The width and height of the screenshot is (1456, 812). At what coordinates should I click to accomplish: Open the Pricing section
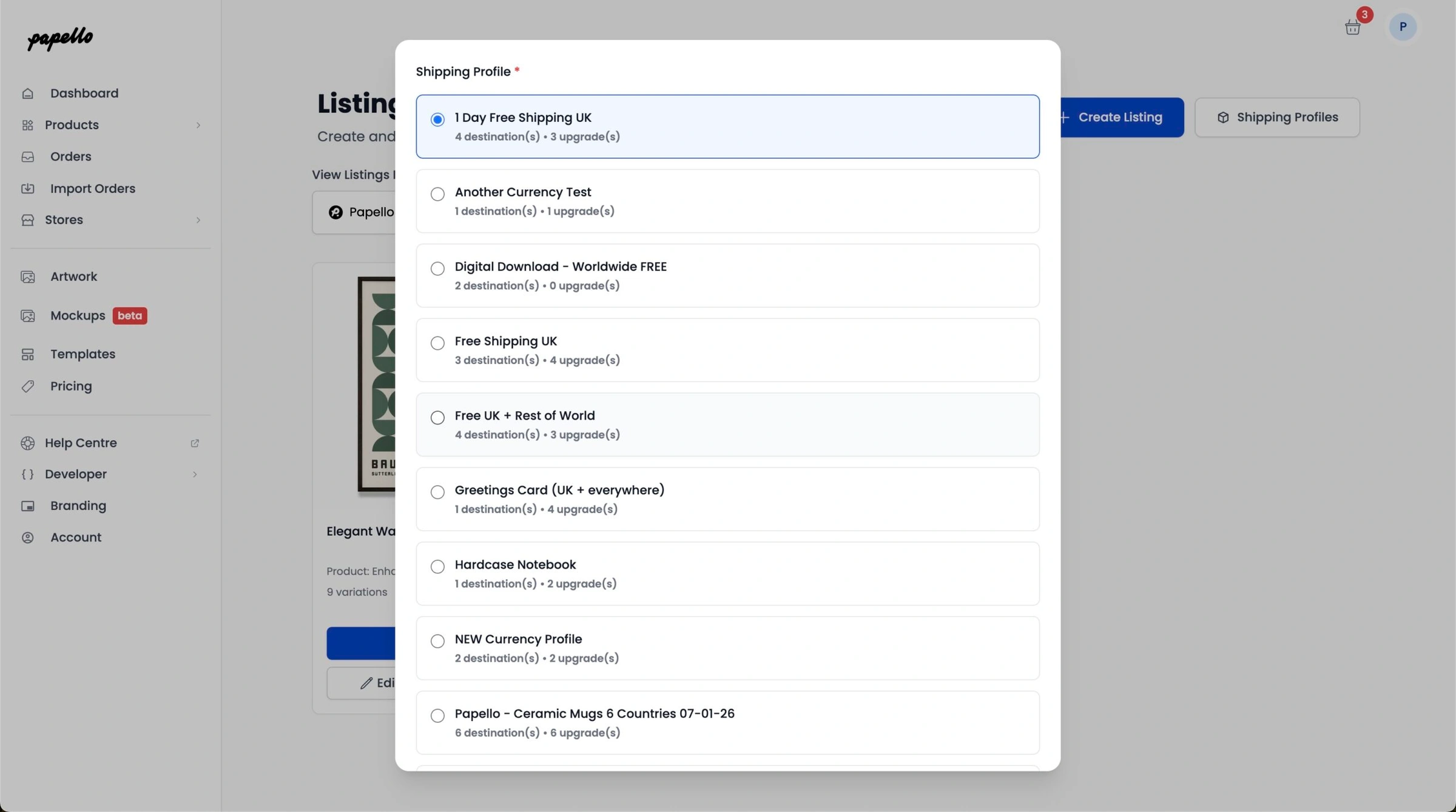[x=71, y=386]
